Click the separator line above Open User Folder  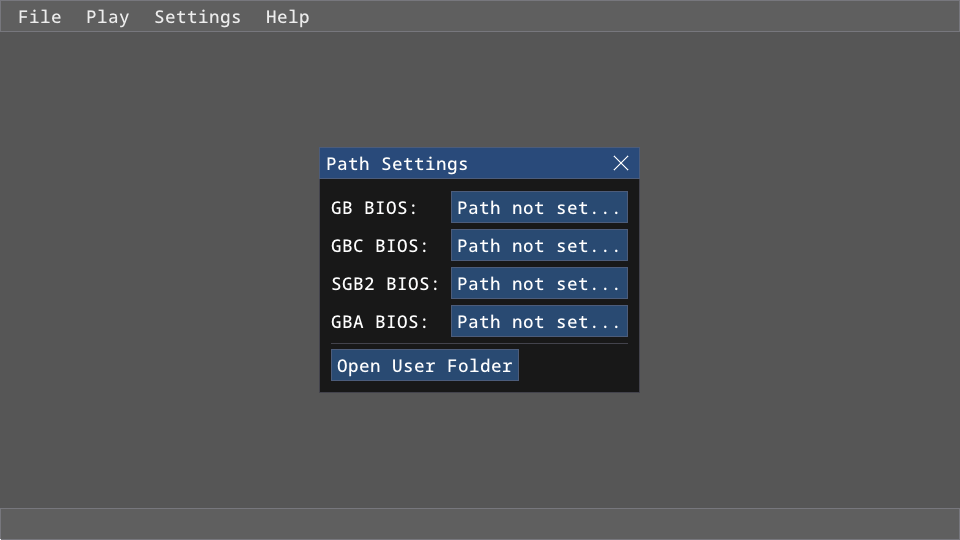(480, 344)
